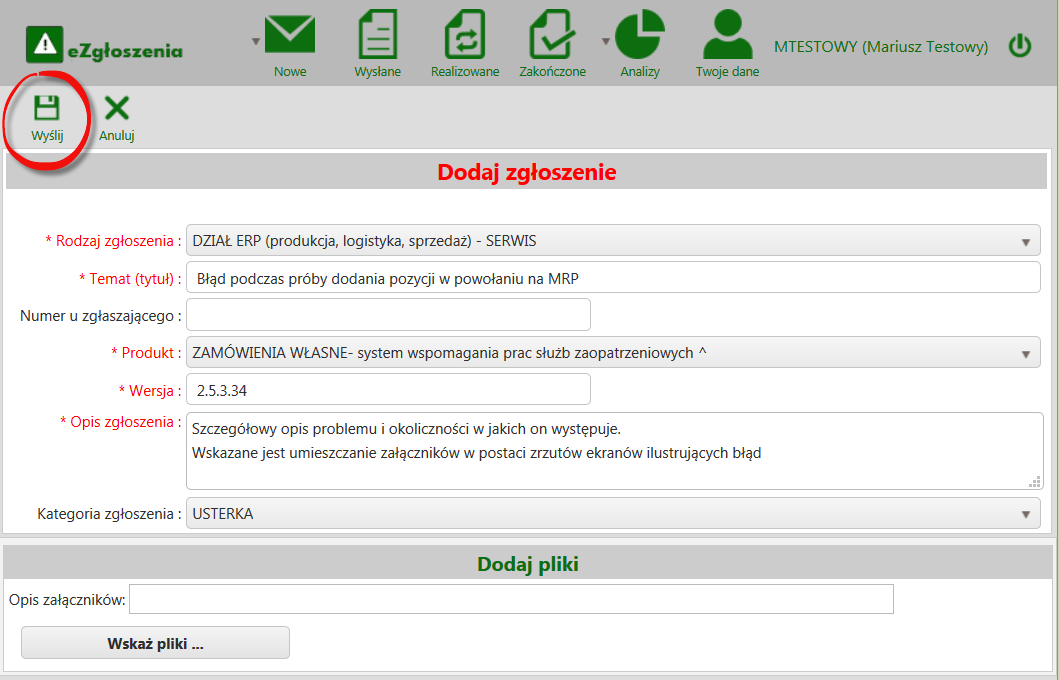This screenshot has height=680, width=1059.
Task: Click the Temat (tytuł) input field
Action: (x=613, y=278)
